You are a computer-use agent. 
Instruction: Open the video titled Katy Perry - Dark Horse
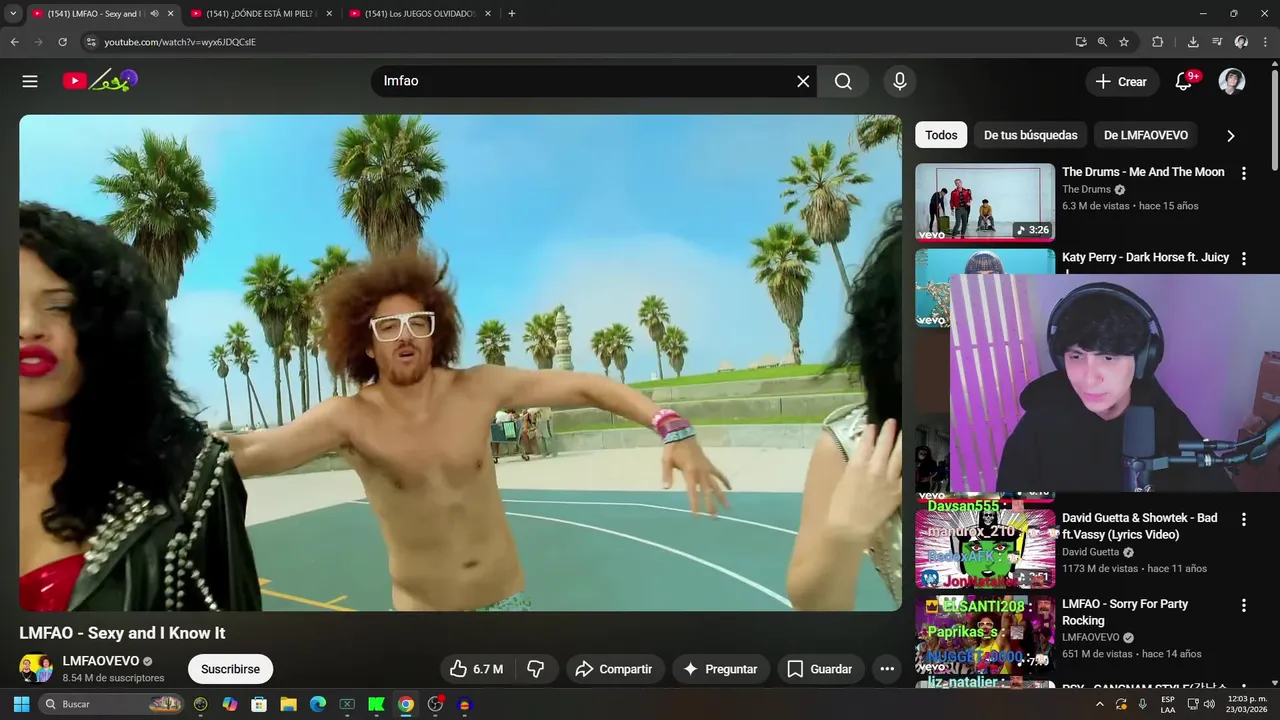click(x=1145, y=257)
